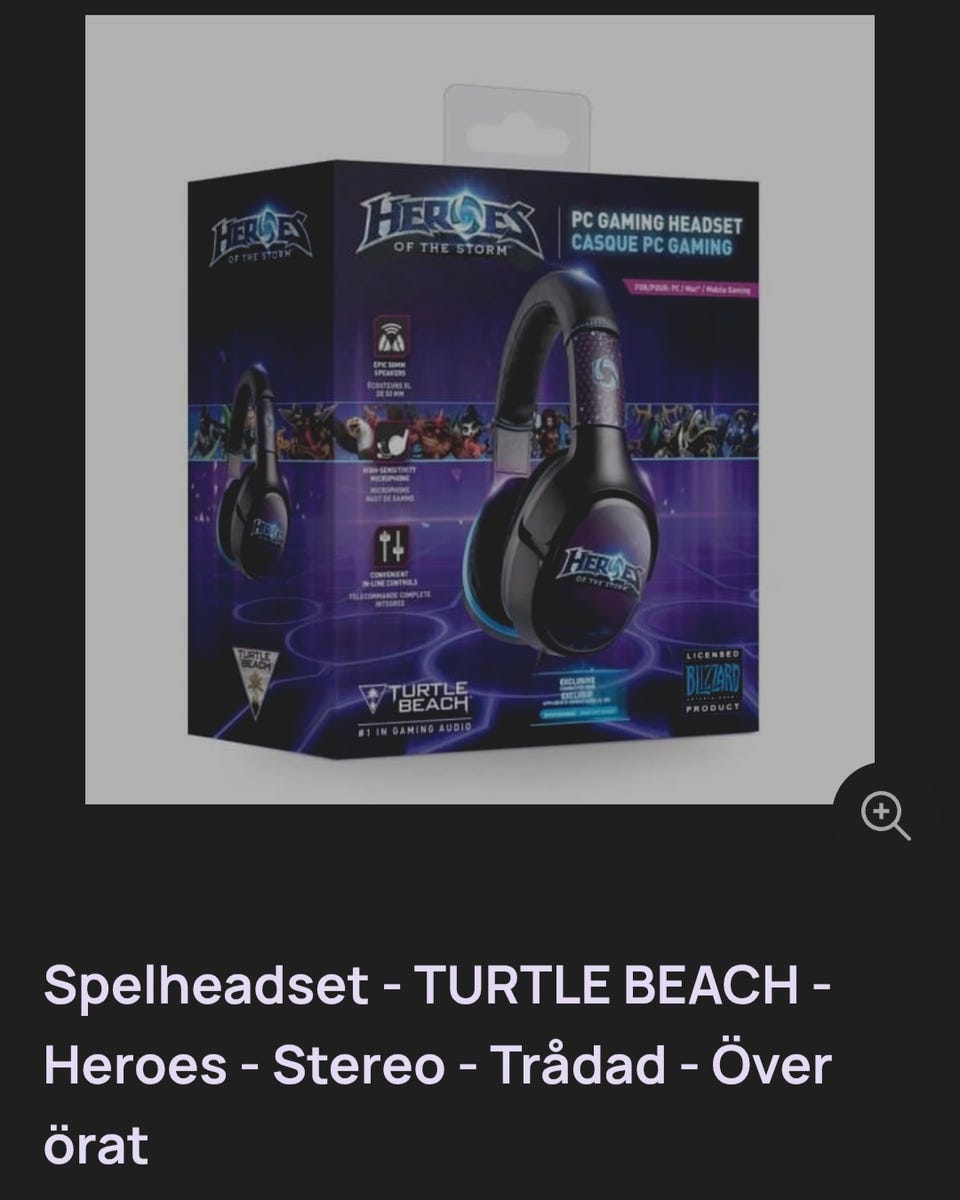Click the hanging tab on top of the box

pos(517,126)
